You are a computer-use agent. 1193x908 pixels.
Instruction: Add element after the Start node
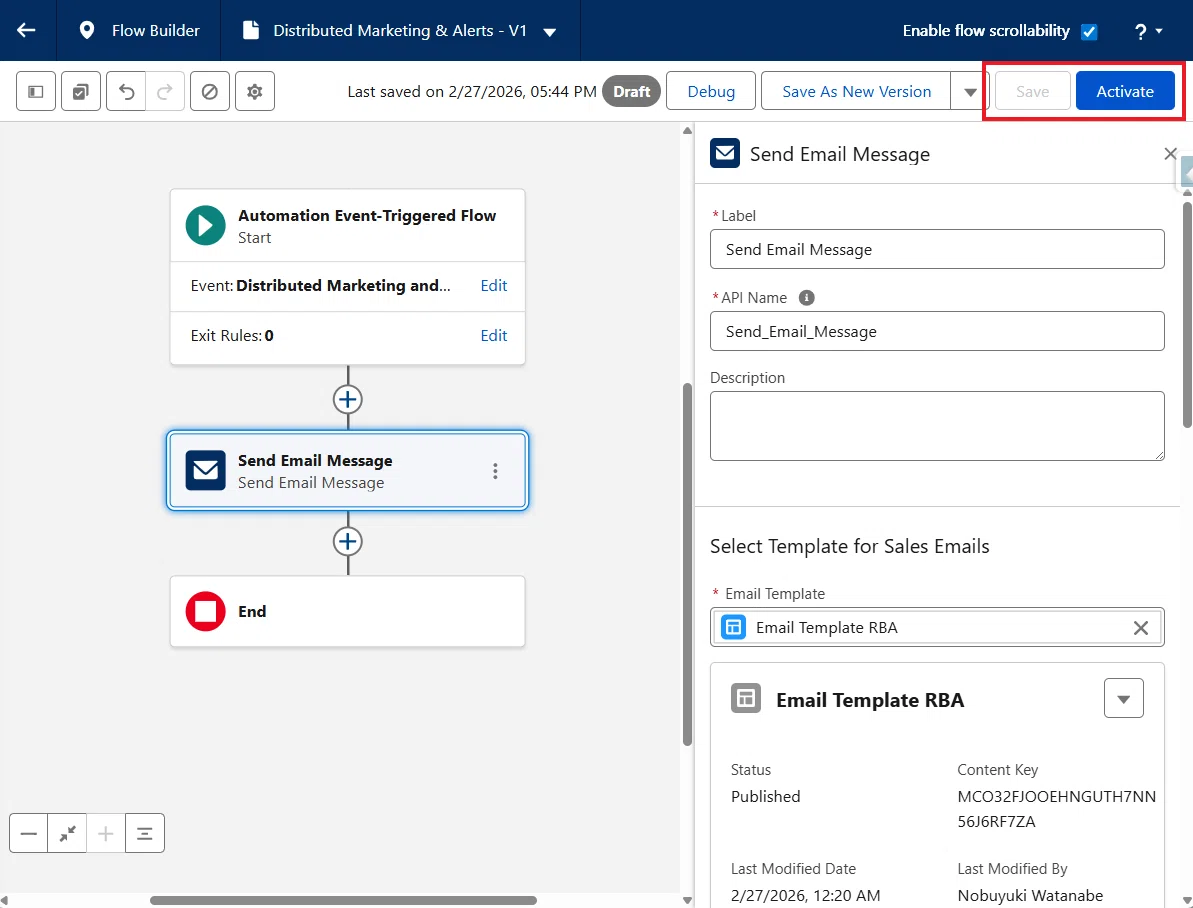[348, 399]
